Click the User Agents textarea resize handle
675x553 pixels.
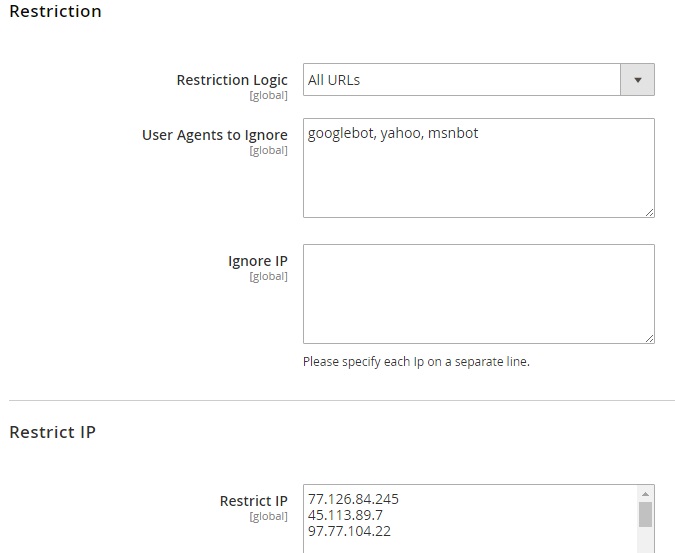pyautogui.click(x=649, y=211)
